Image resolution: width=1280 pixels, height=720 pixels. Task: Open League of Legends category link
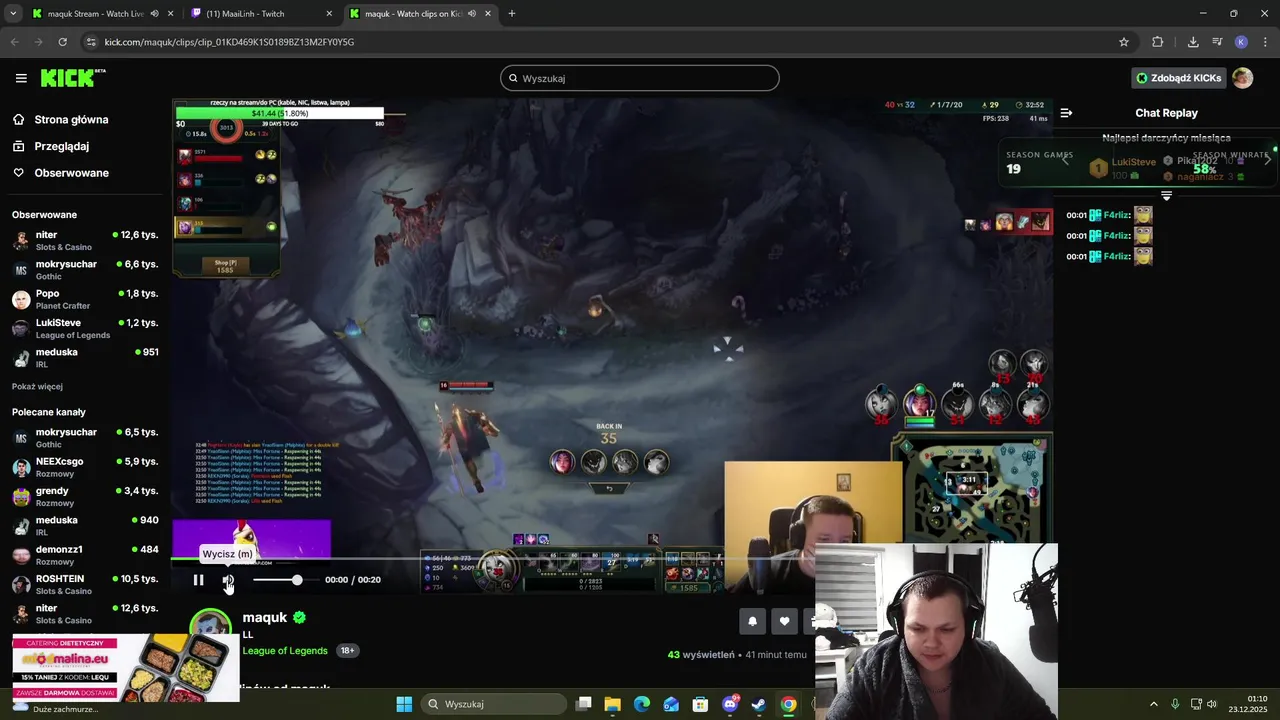click(x=285, y=650)
